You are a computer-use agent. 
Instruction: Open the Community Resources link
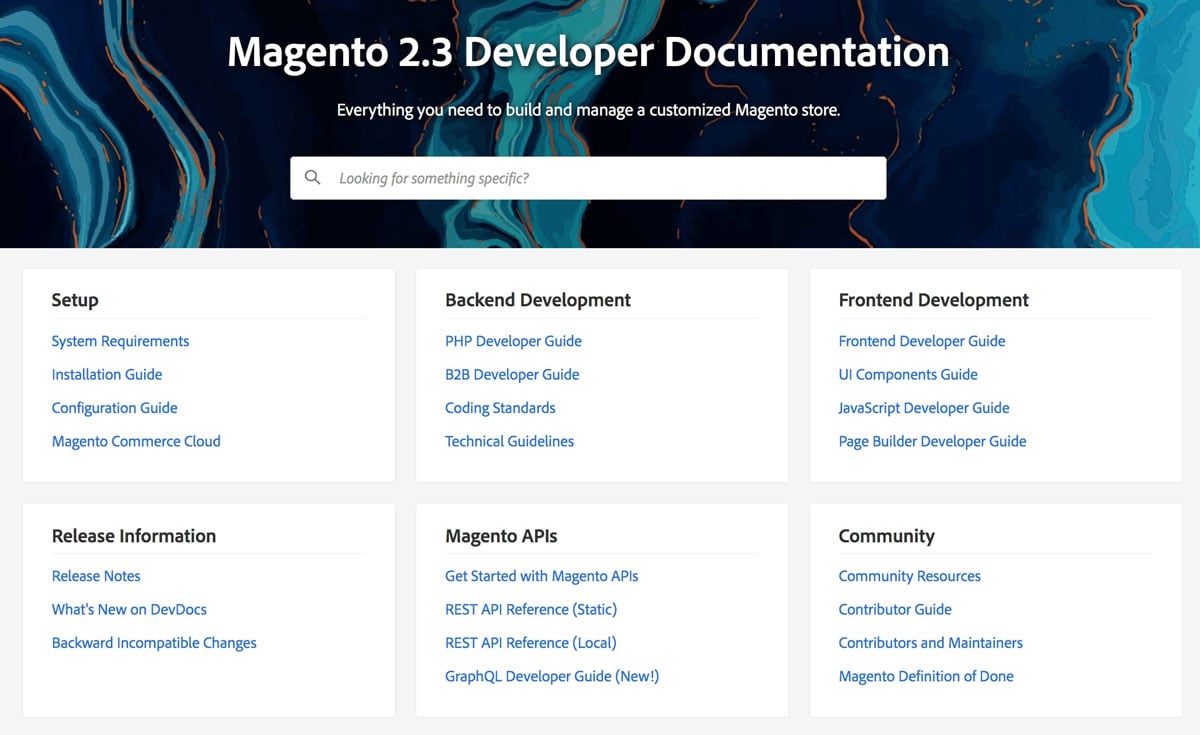click(x=909, y=576)
